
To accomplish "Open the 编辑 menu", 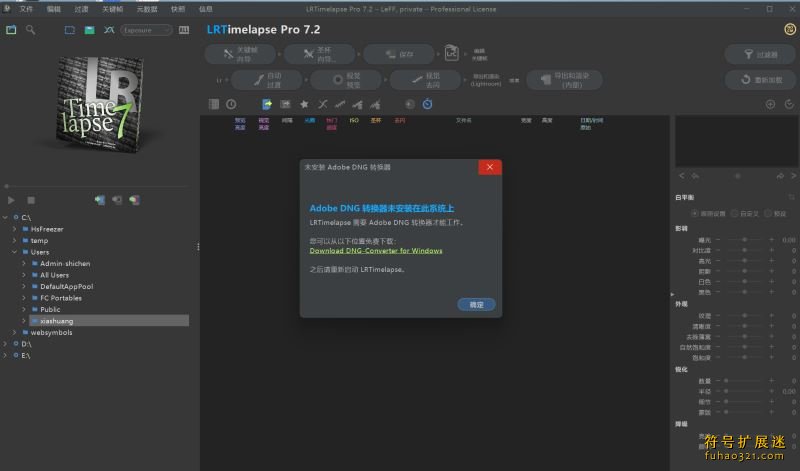I will (x=54, y=9).
